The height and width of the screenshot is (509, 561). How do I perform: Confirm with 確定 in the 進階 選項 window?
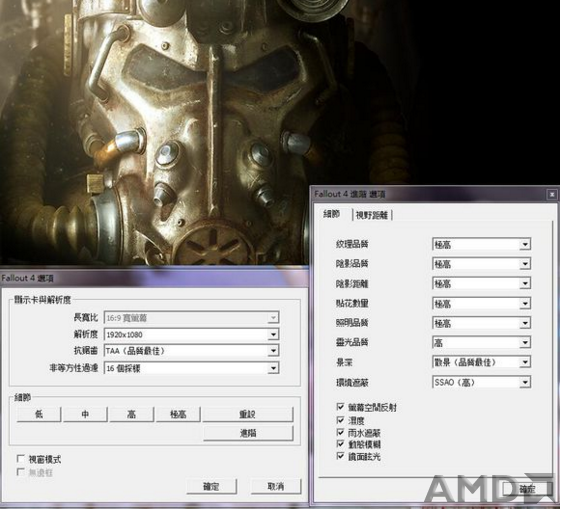click(x=527, y=489)
